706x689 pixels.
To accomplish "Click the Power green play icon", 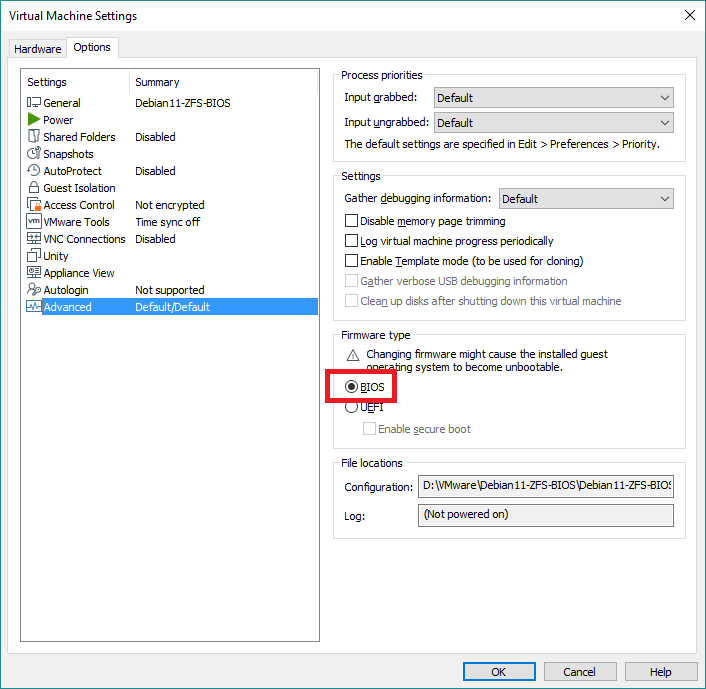I will (x=34, y=120).
